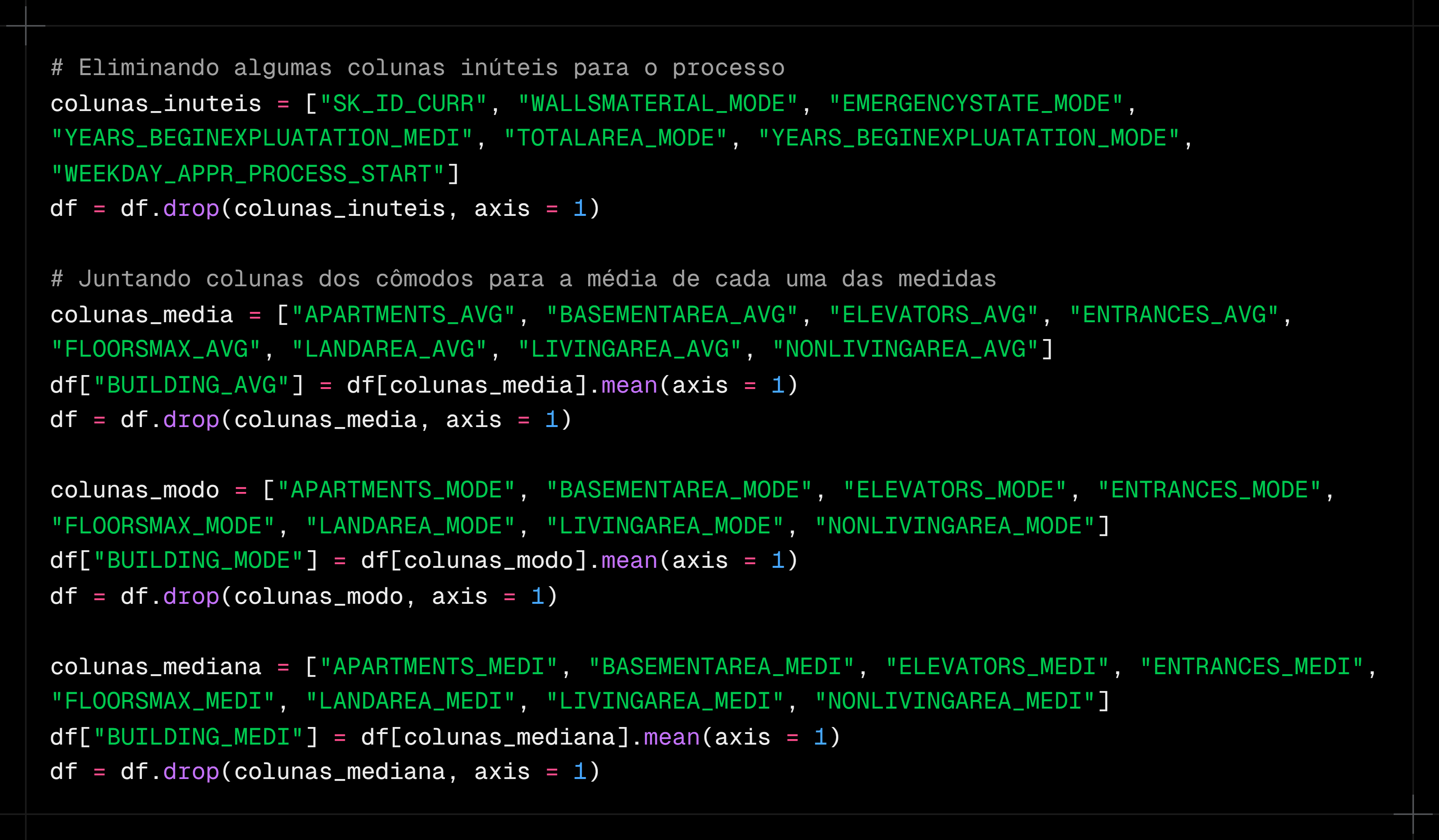
Task: Click drop in df.drop(colunas_modo line
Action: [x=191, y=596]
